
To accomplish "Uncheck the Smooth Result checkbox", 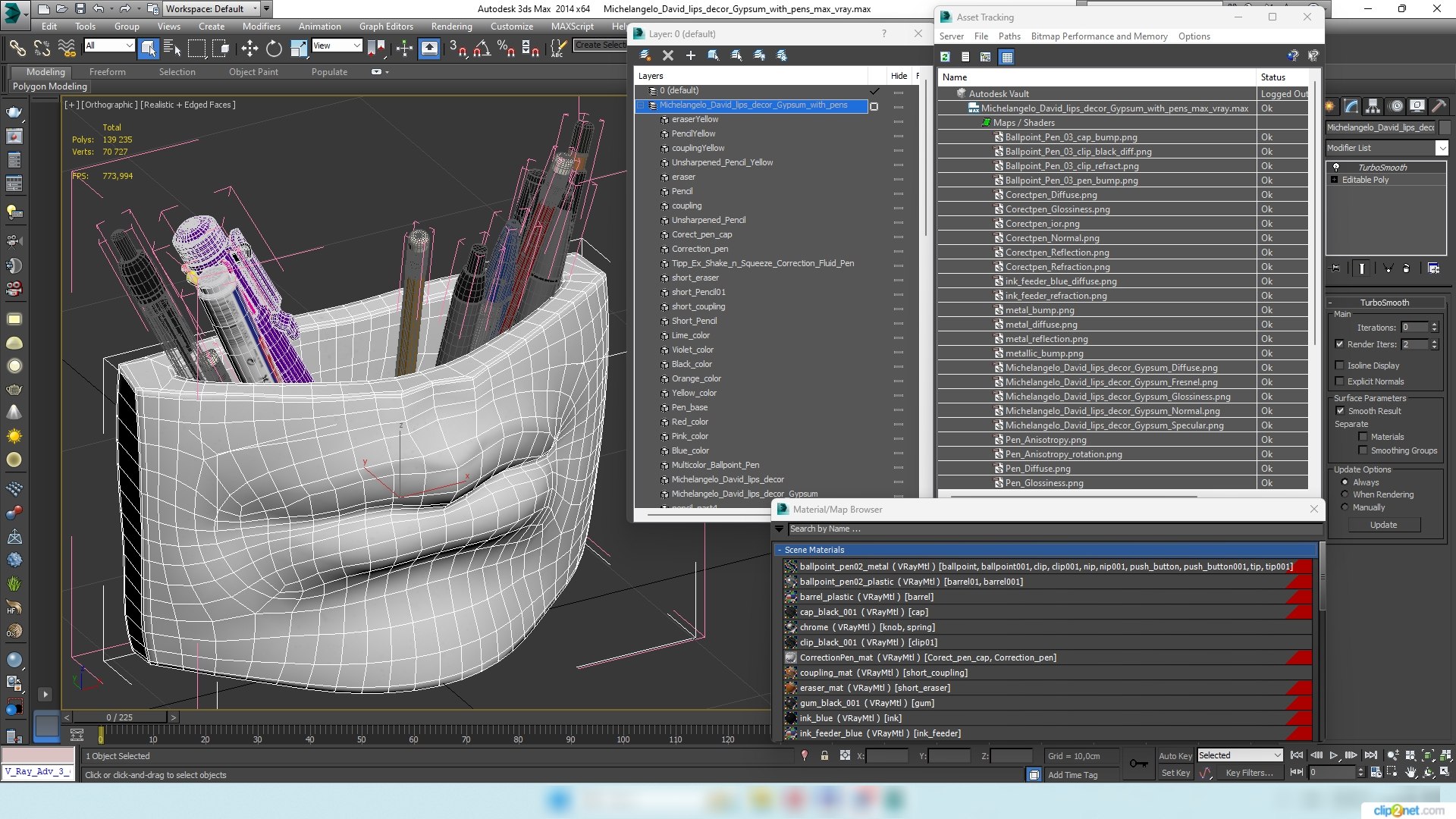I will [1340, 411].
